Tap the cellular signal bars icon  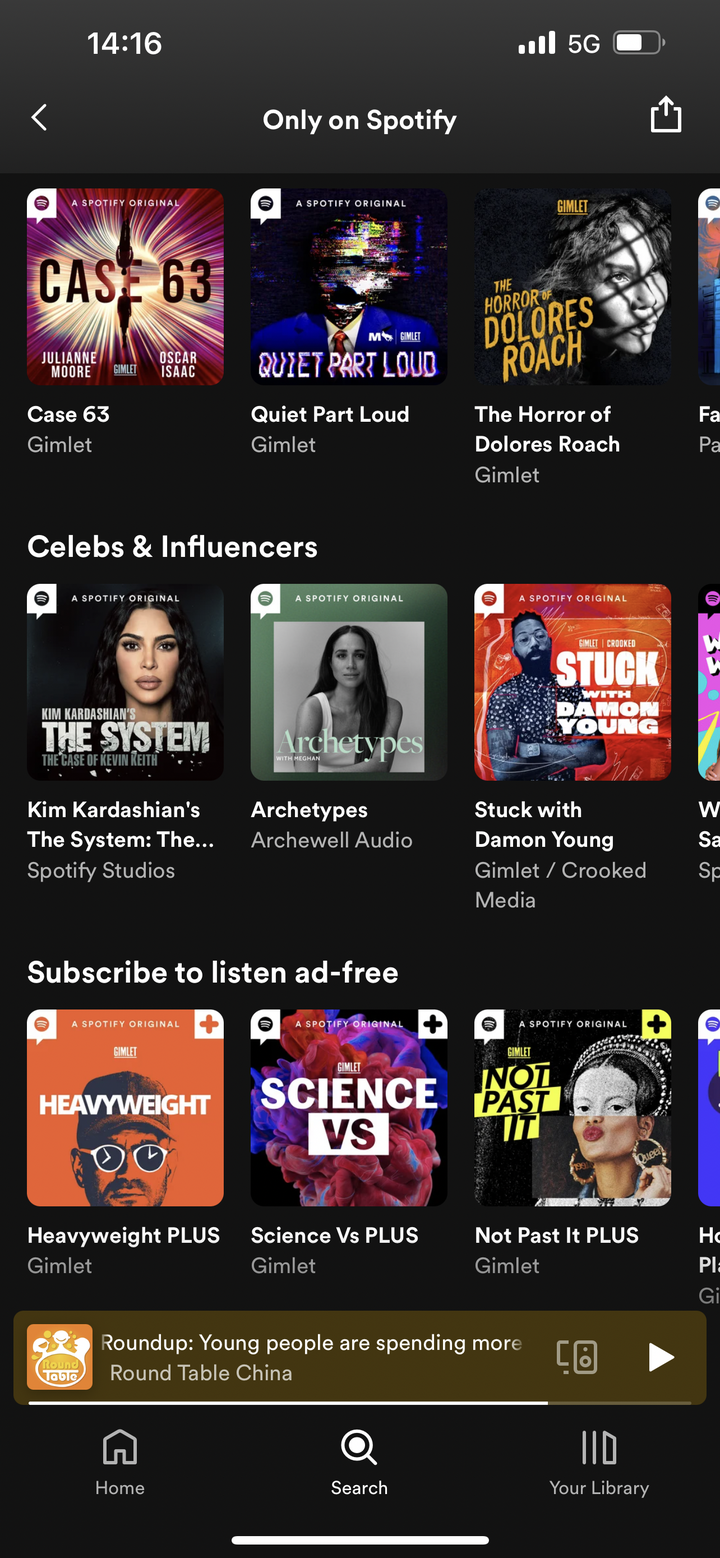(537, 43)
